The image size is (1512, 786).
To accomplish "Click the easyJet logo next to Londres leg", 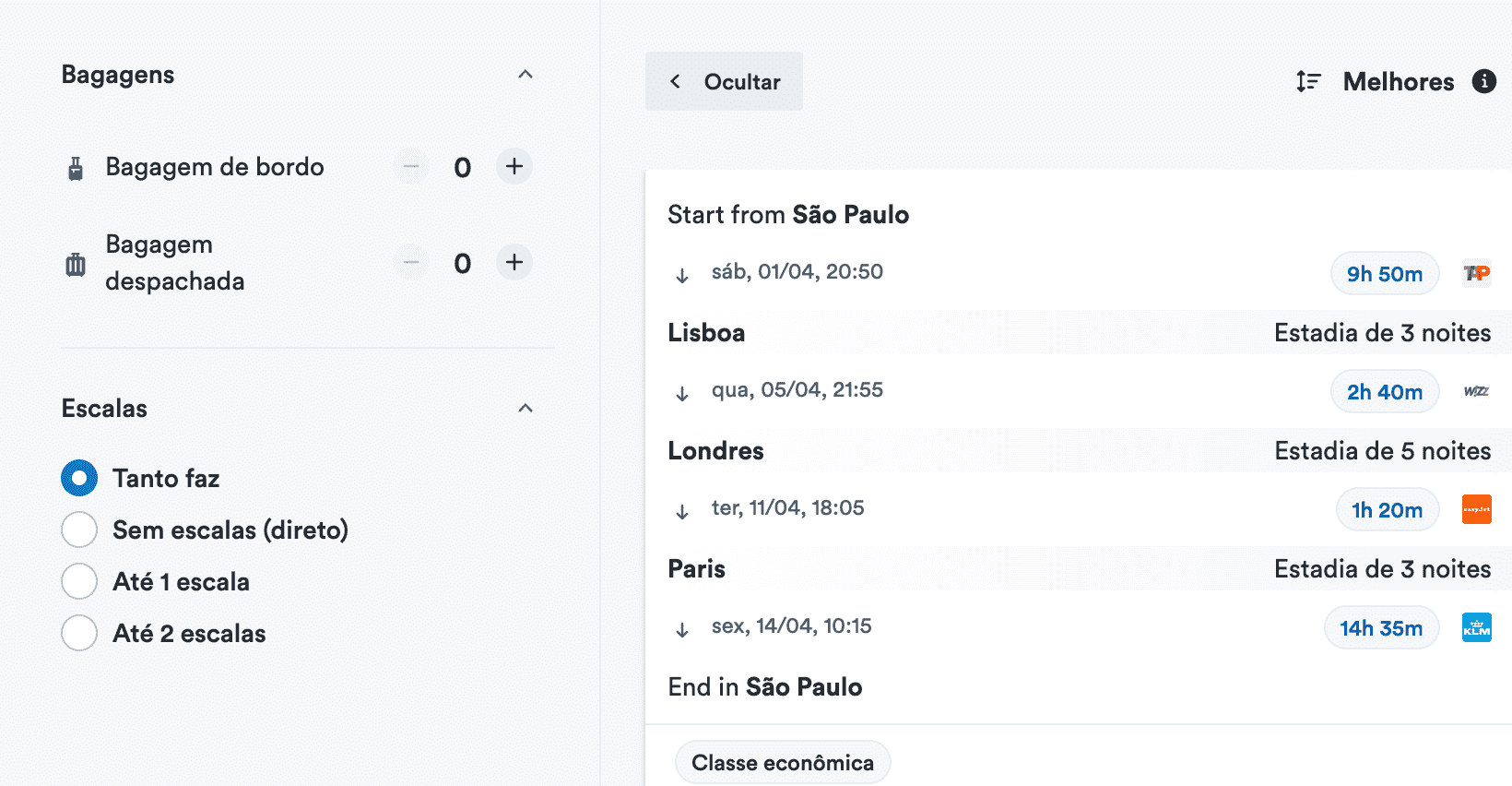I will click(x=1476, y=509).
